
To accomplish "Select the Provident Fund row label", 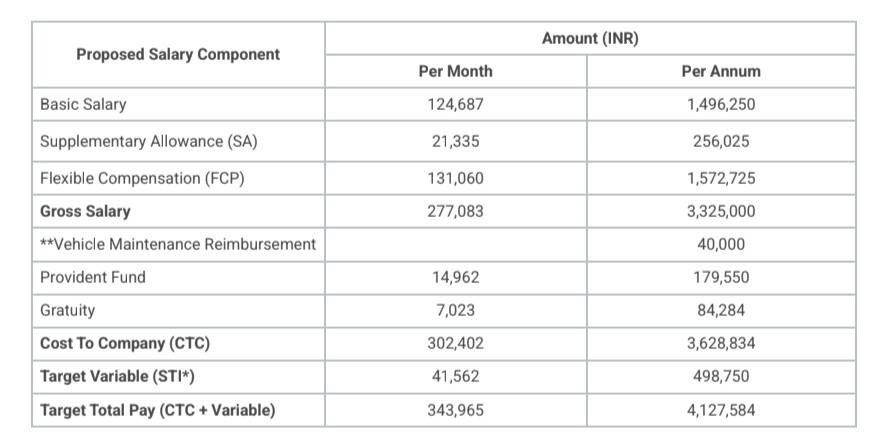I will coord(93,277).
